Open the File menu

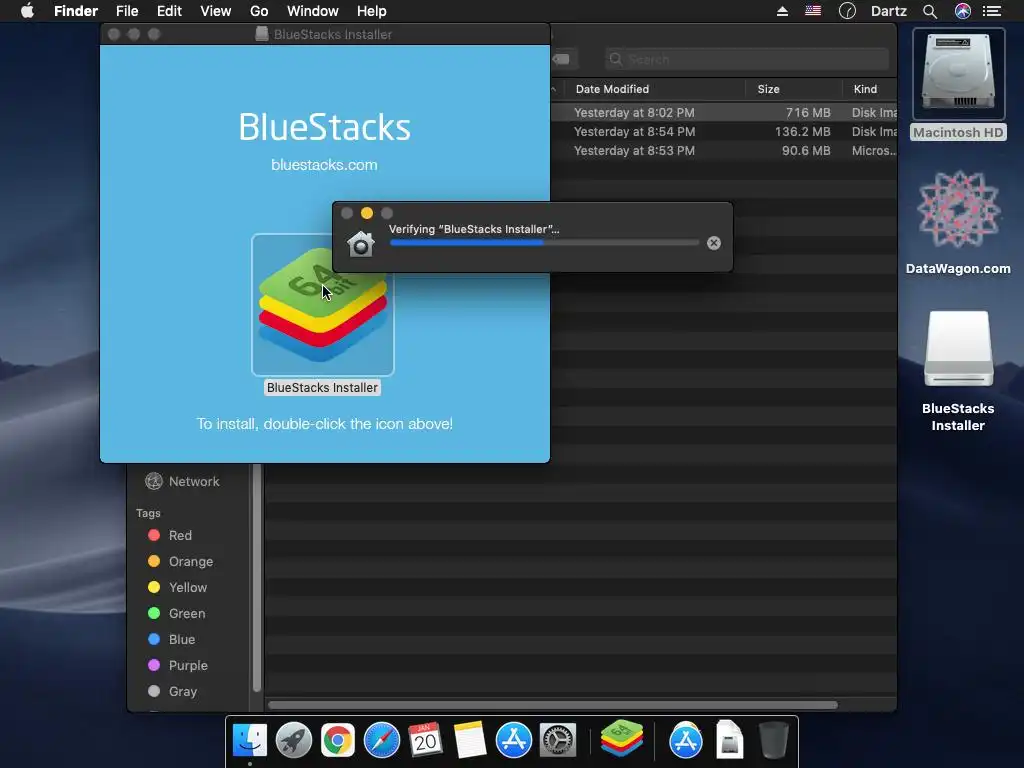127,11
